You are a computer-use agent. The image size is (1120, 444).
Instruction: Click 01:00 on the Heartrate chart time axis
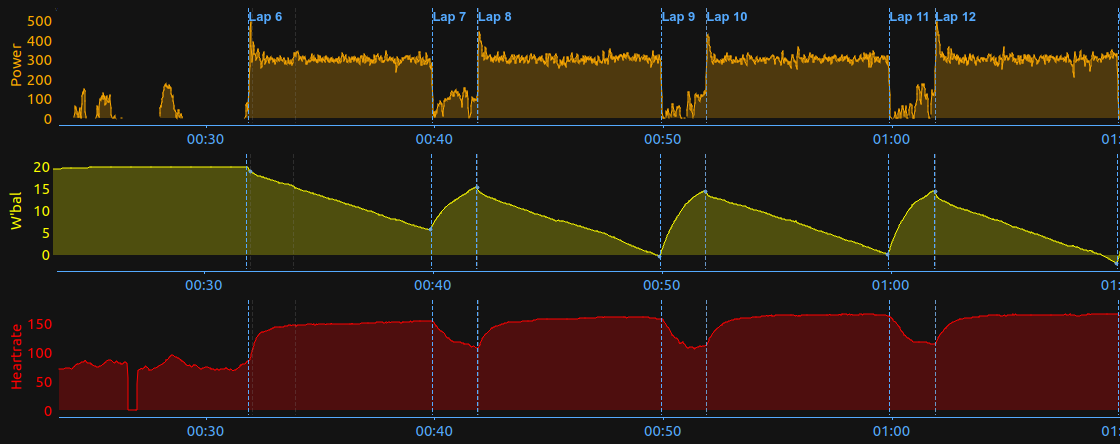pyautogui.click(x=891, y=431)
